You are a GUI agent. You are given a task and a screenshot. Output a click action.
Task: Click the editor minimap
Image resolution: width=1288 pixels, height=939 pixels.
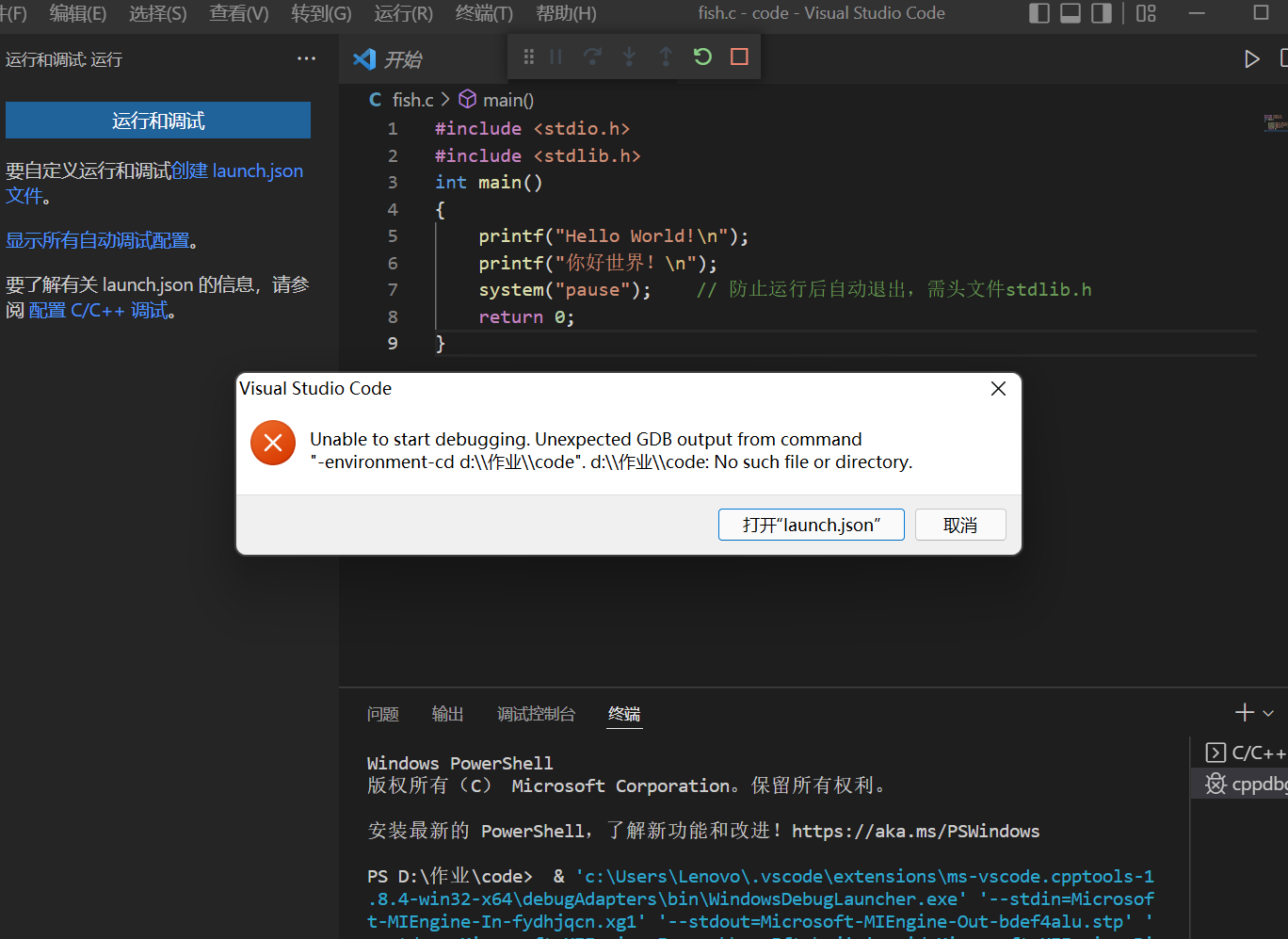point(1275,122)
